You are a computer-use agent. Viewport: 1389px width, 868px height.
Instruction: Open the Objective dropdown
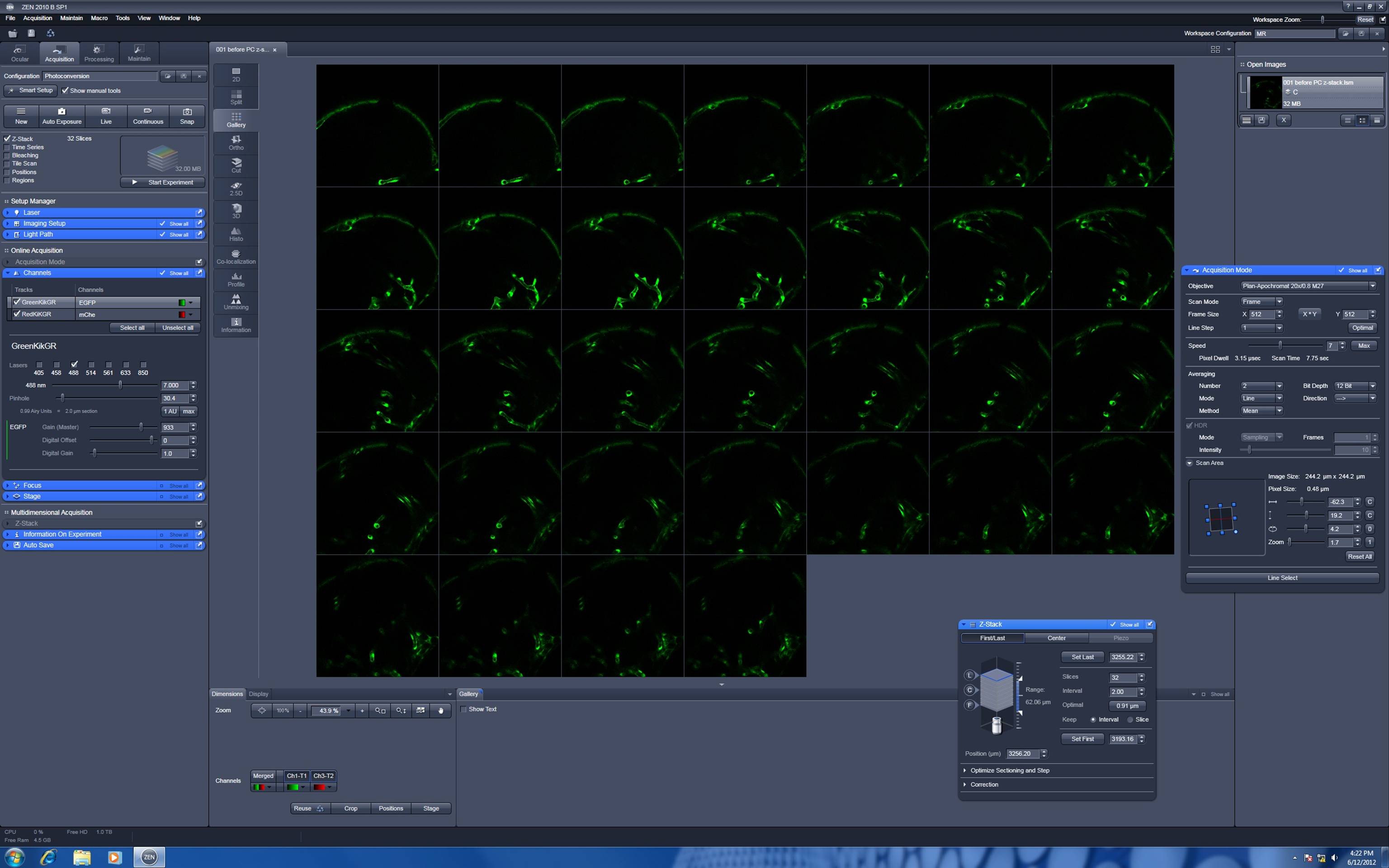pos(1372,286)
